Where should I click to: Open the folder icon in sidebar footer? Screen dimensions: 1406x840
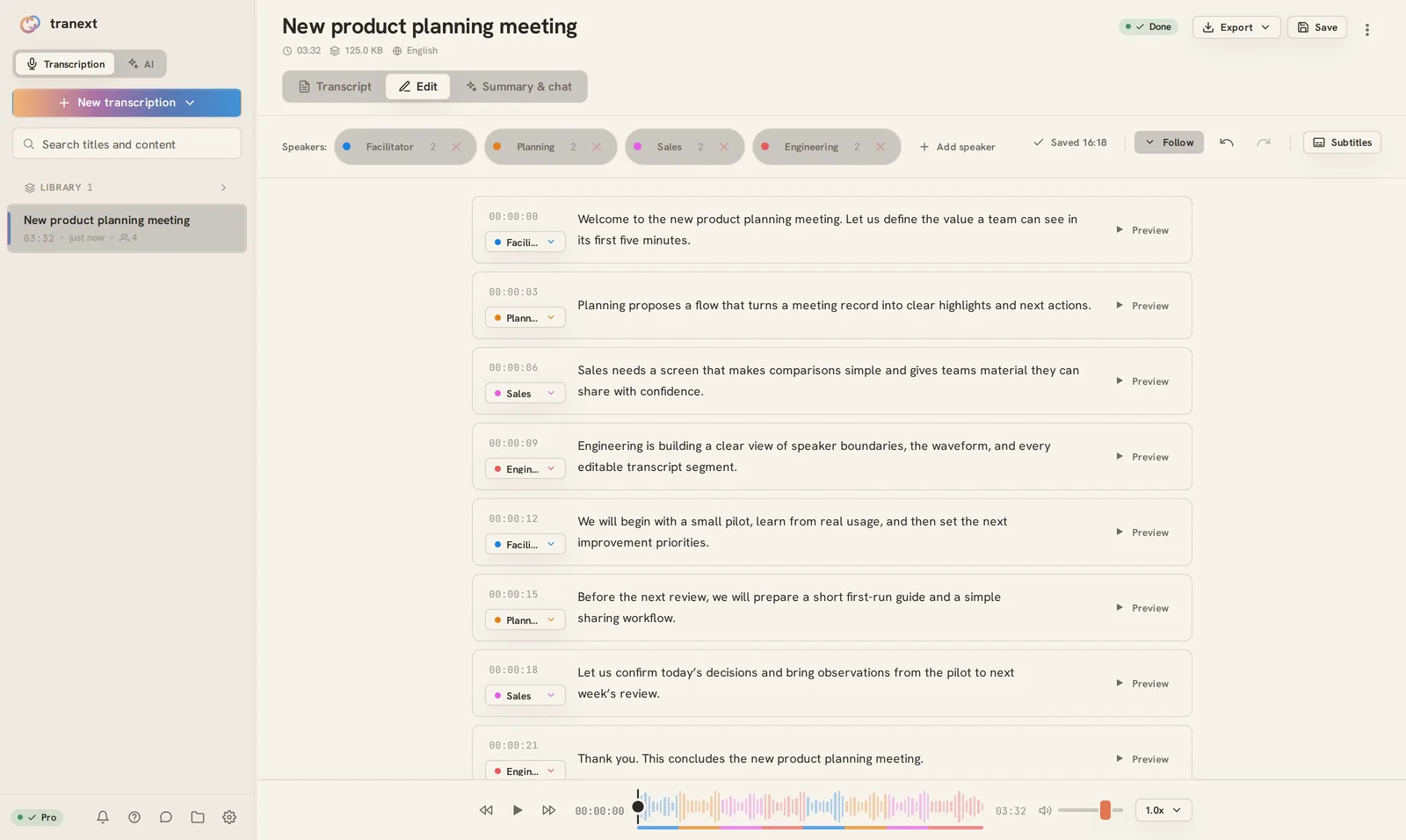[x=198, y=817]
